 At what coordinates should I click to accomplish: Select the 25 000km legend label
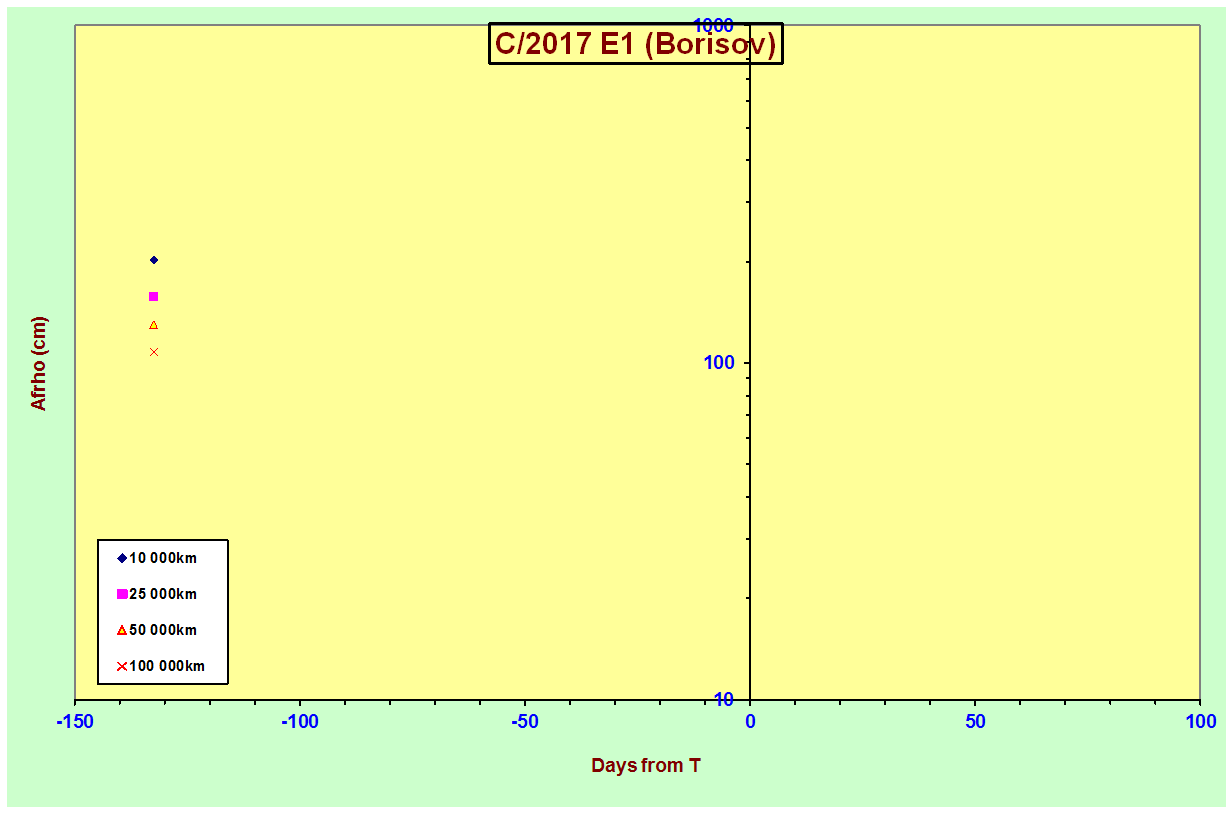pos(163,594)
